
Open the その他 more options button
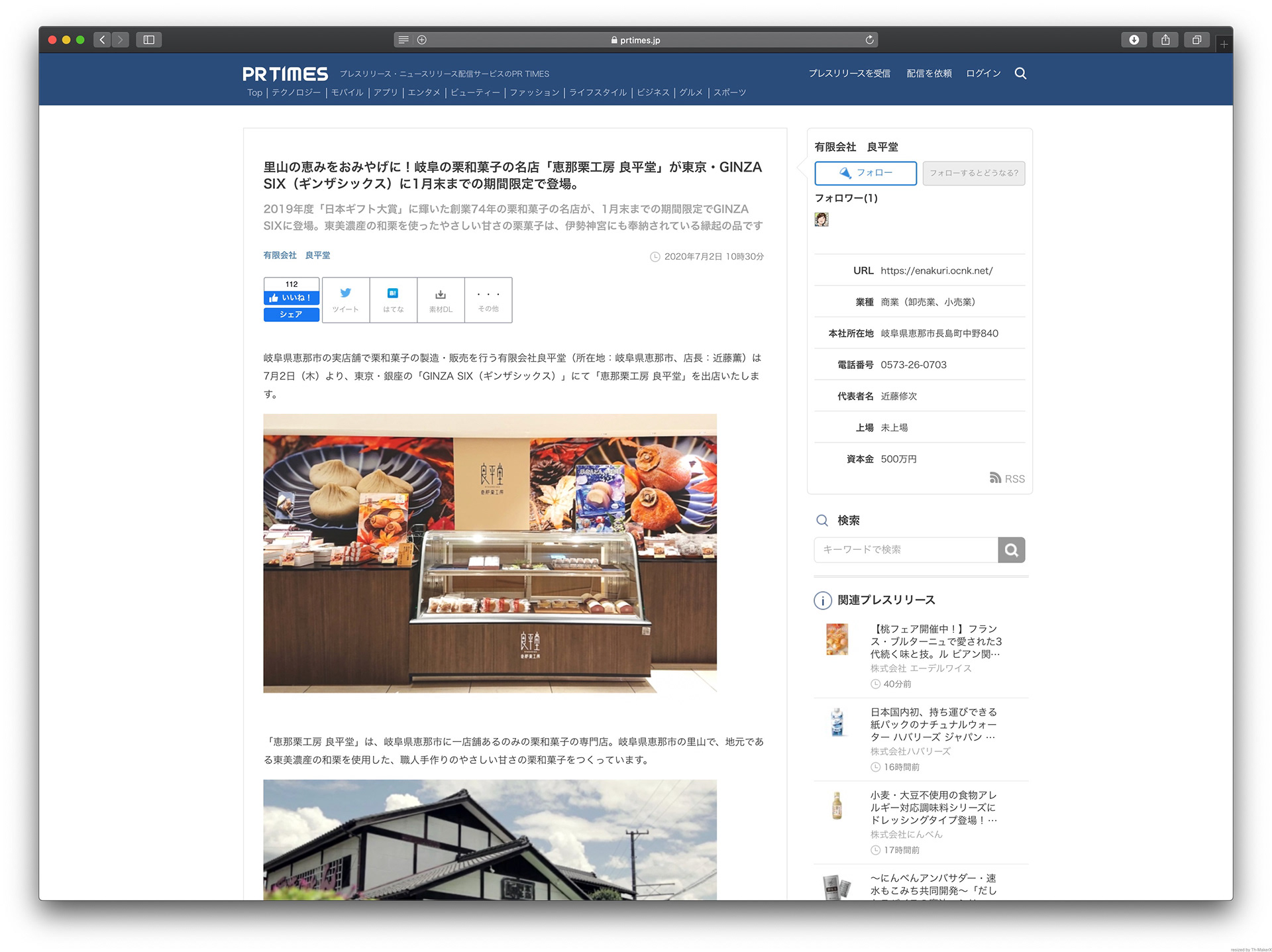pyautogui.click(x=488, y=299)
